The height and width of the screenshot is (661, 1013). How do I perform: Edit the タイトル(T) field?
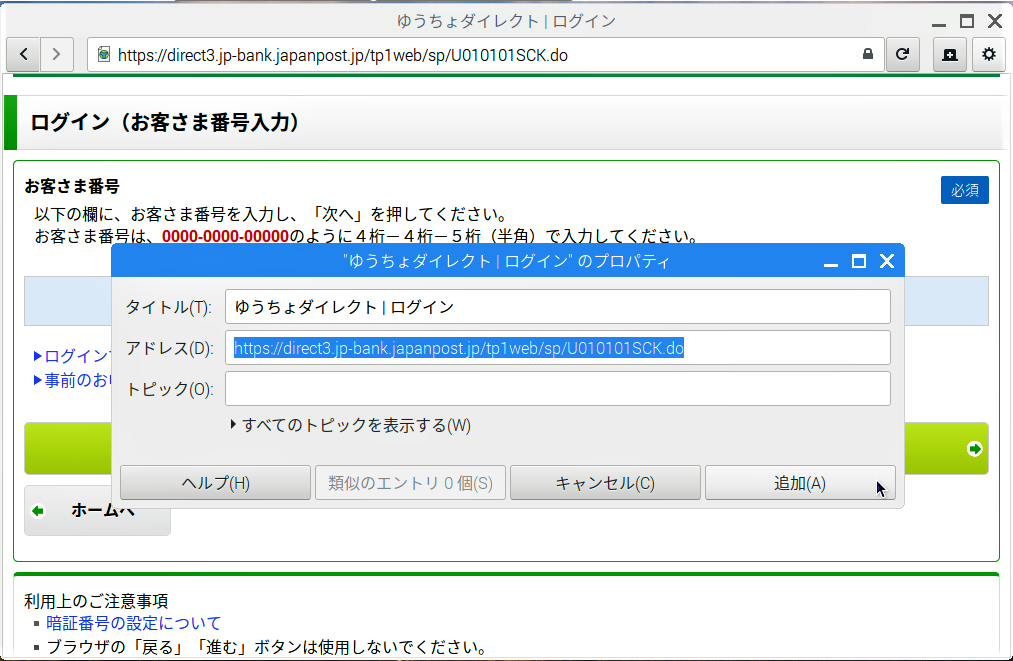[558, 307]
